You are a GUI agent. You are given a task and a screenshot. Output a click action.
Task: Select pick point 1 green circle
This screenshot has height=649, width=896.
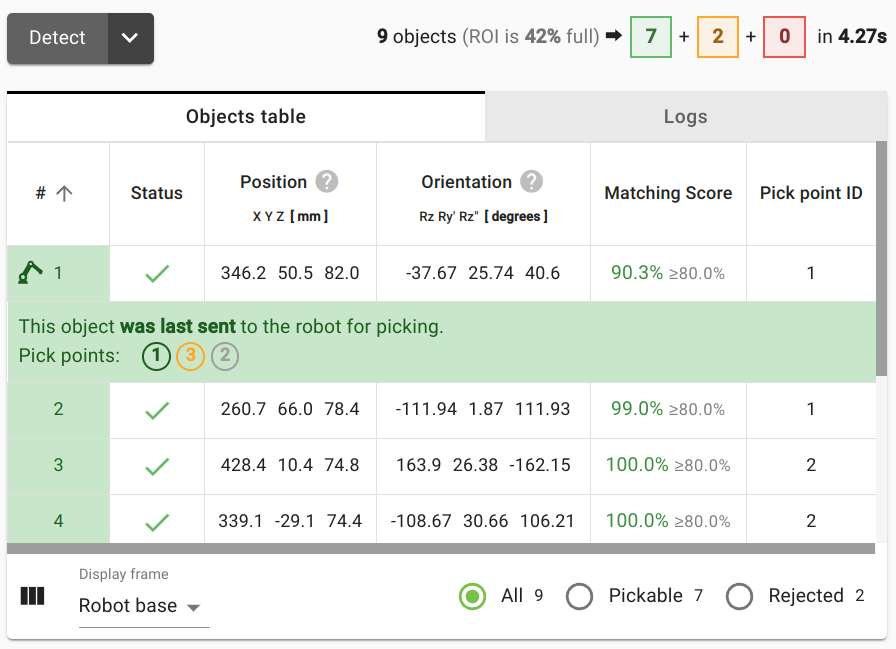tap(156, 356)
